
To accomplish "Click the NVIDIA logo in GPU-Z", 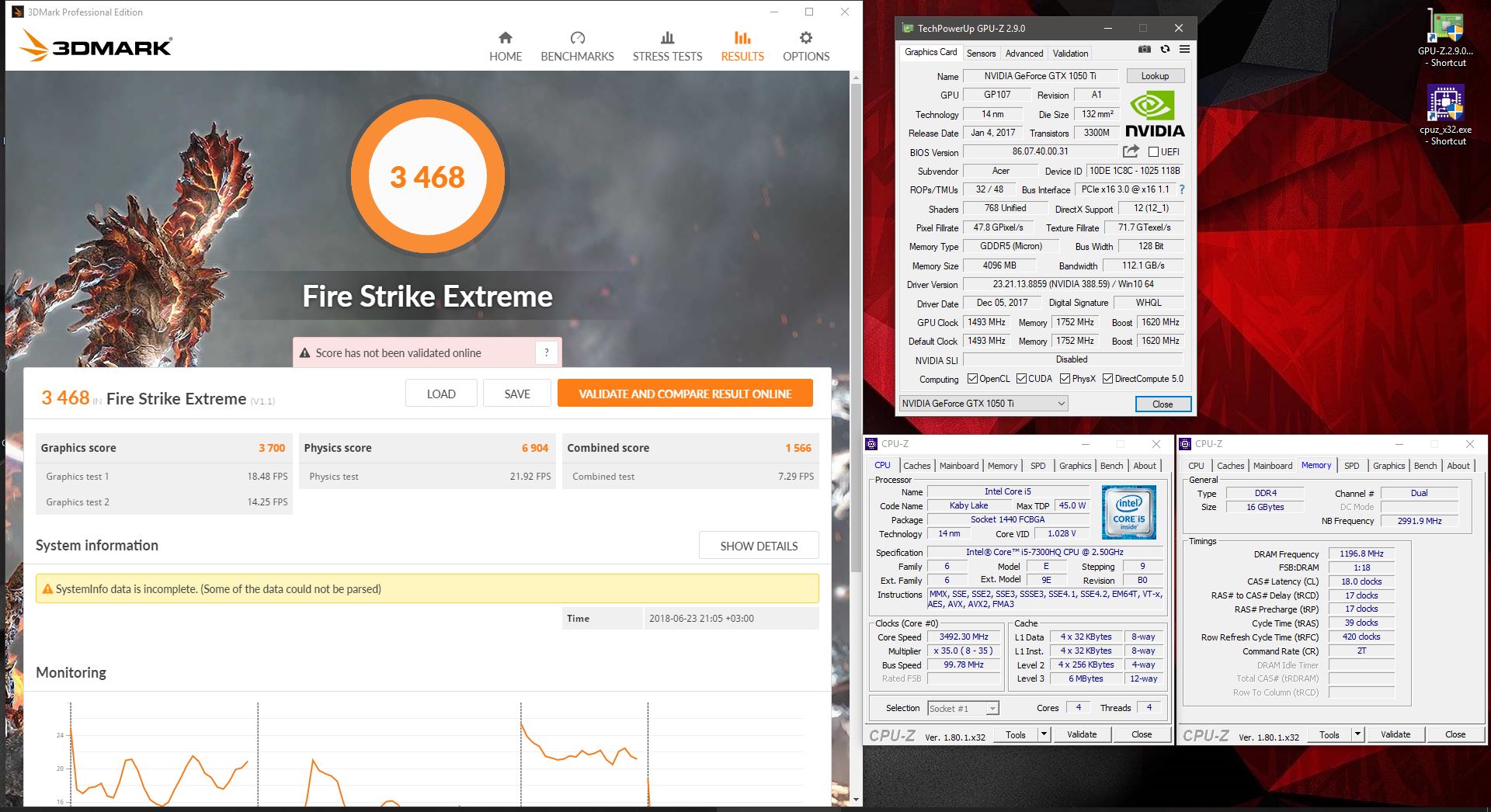I will pos(1155,114).
